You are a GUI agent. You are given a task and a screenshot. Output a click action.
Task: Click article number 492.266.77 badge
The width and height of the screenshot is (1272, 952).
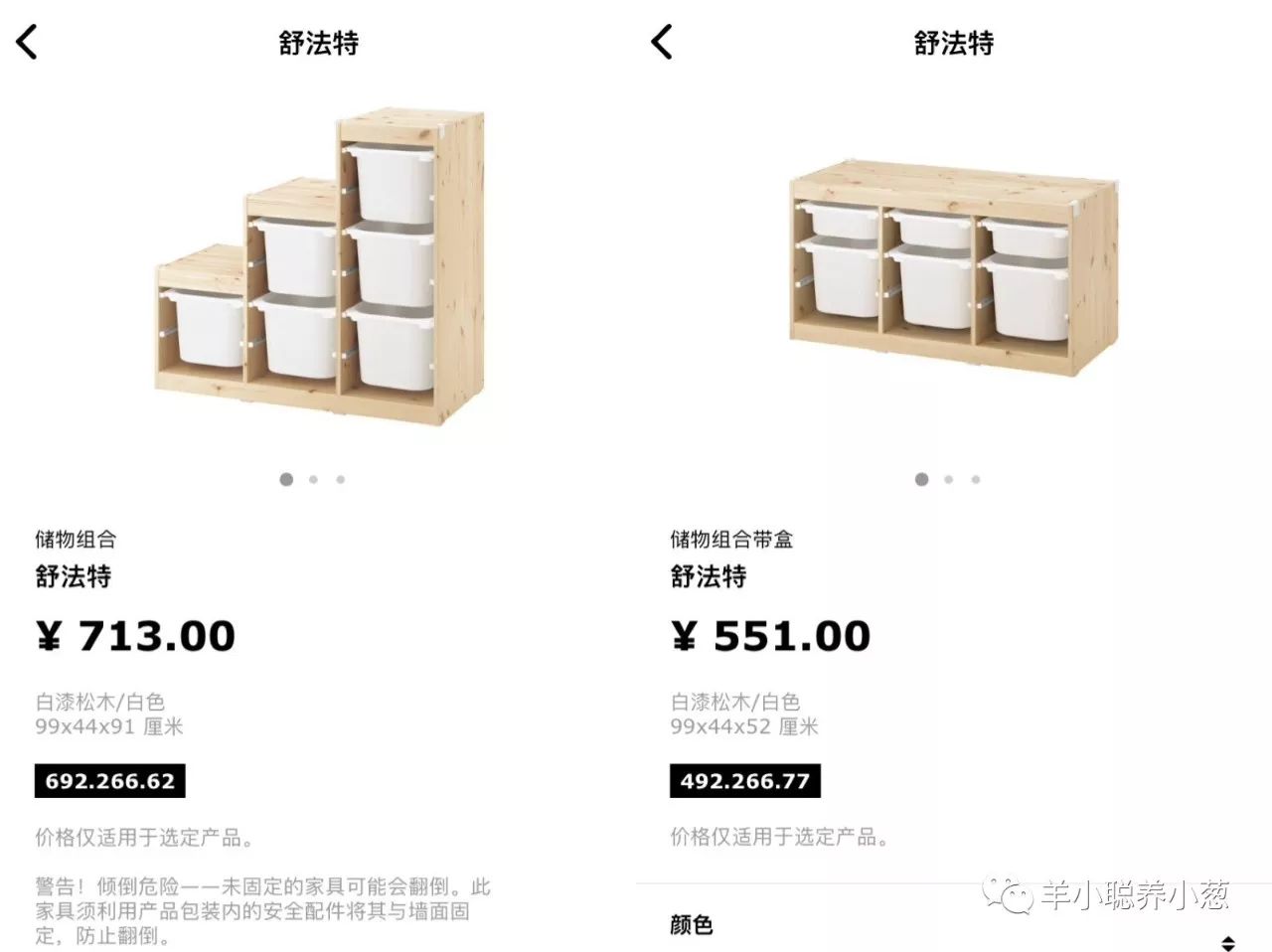[744, 781]
